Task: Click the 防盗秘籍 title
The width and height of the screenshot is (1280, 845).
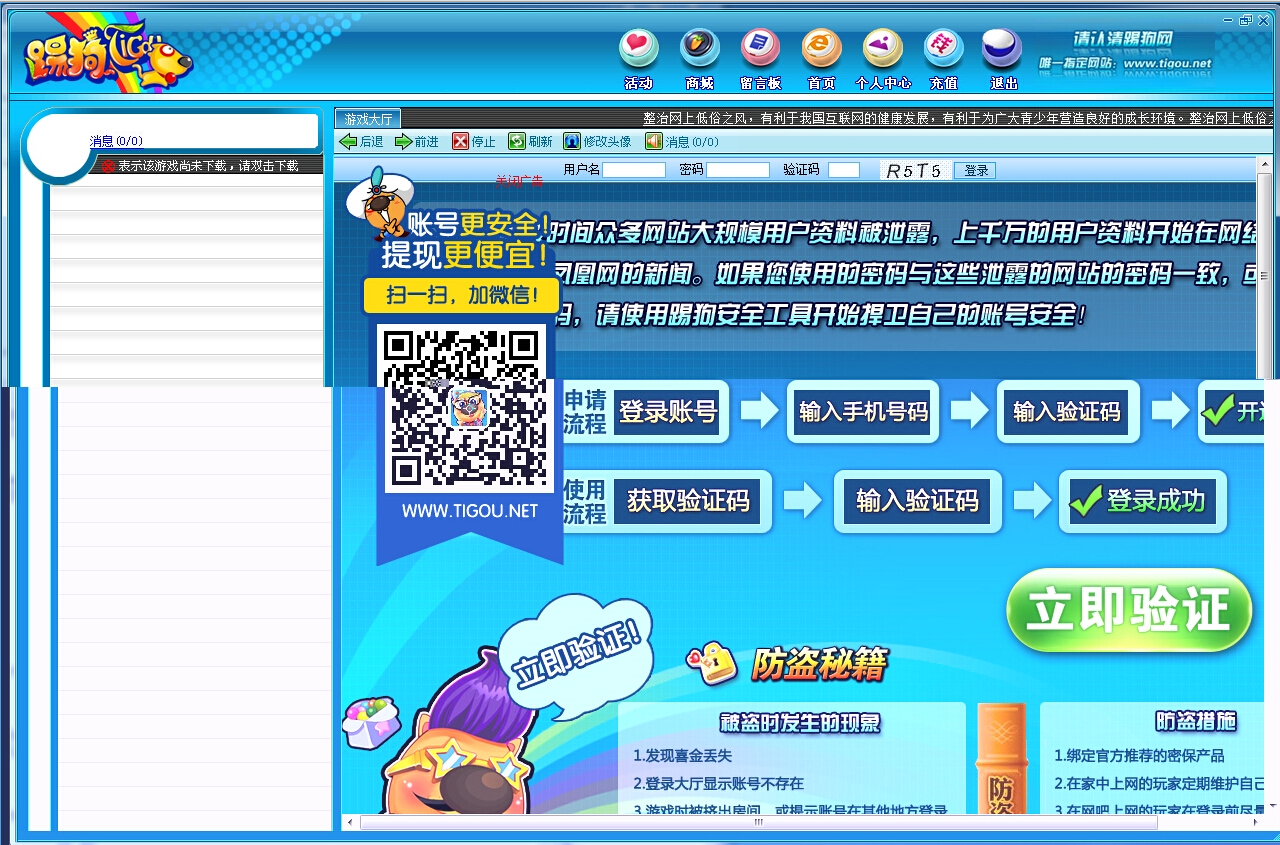Action: [x=819, y=664]
